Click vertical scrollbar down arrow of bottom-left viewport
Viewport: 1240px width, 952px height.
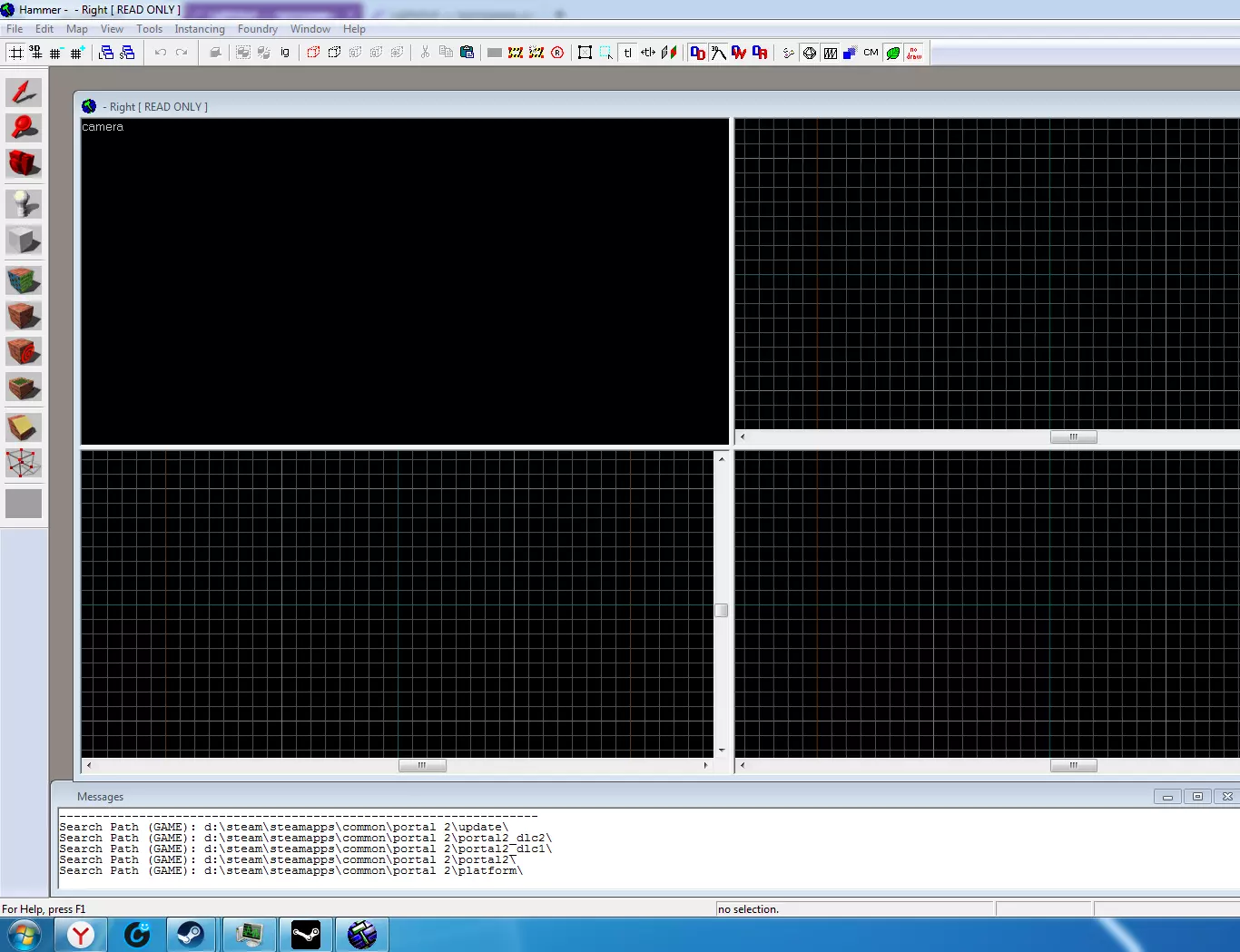pos(722,751)
